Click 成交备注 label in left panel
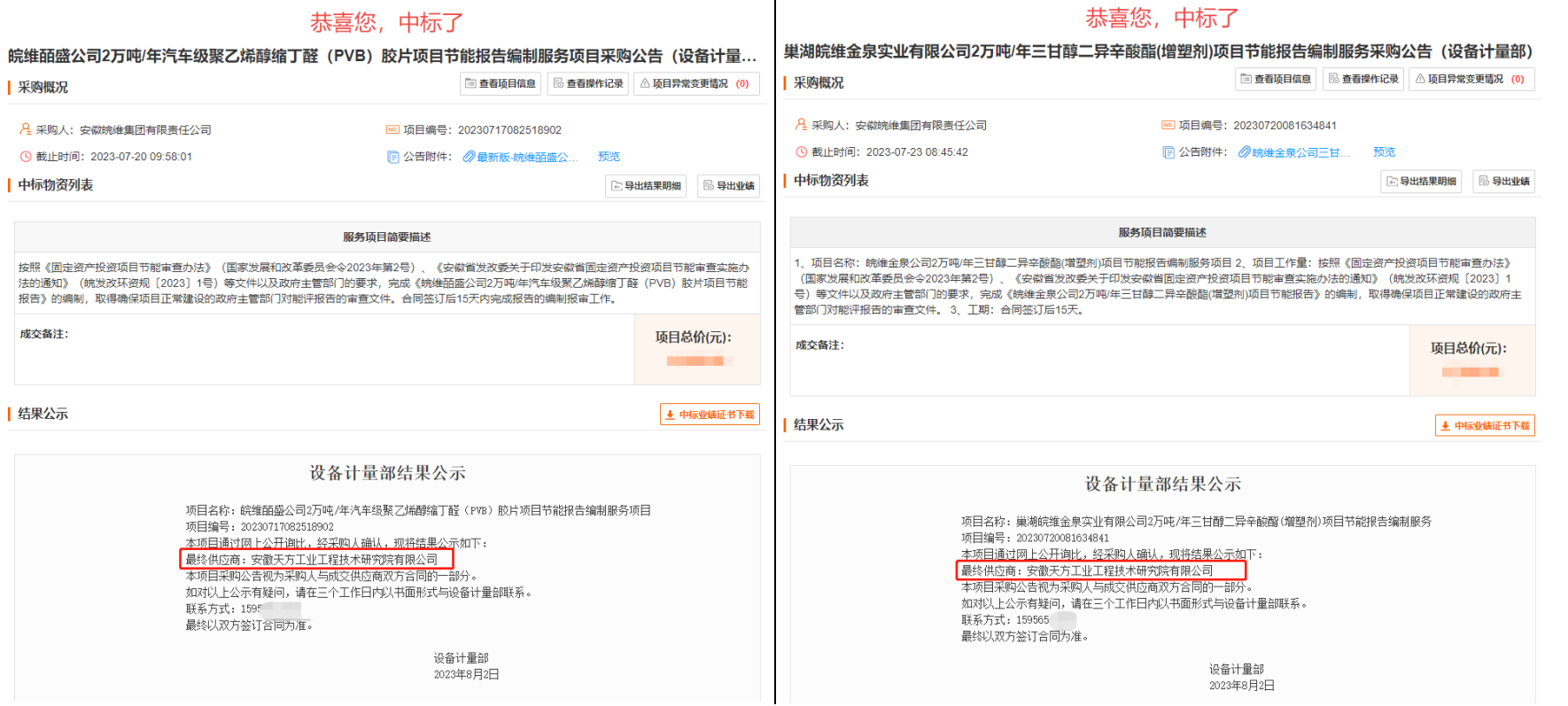This screenshot has height=706, width=1568. tap(44, 334)
